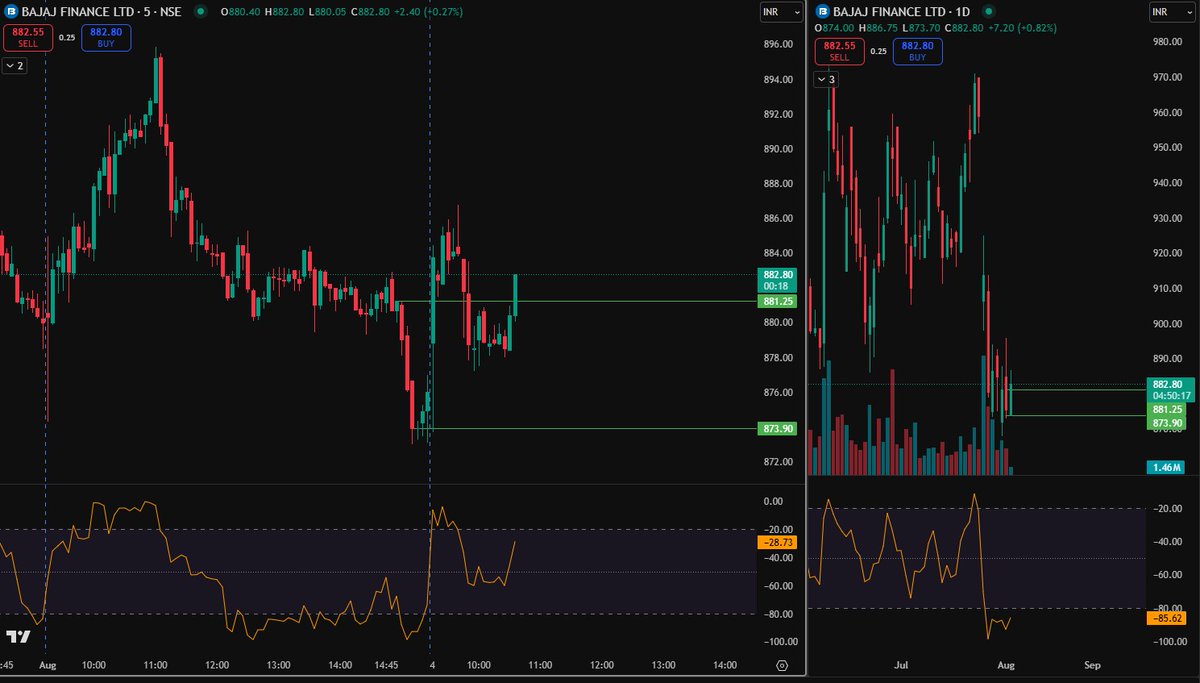Click the 980.00 price axis label

tap(1168, 42)
